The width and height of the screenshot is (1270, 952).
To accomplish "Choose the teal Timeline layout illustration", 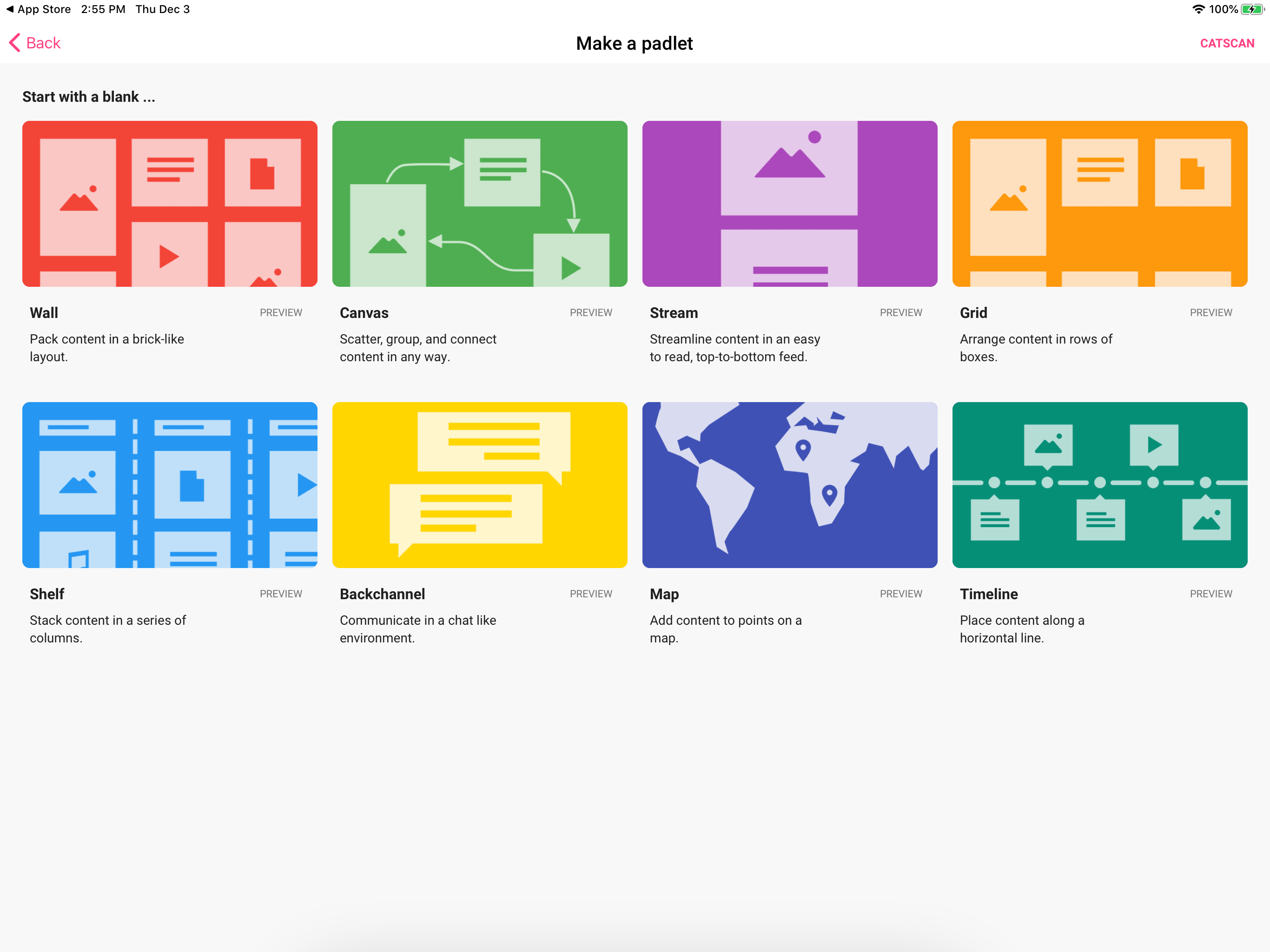I will 1099,485.
